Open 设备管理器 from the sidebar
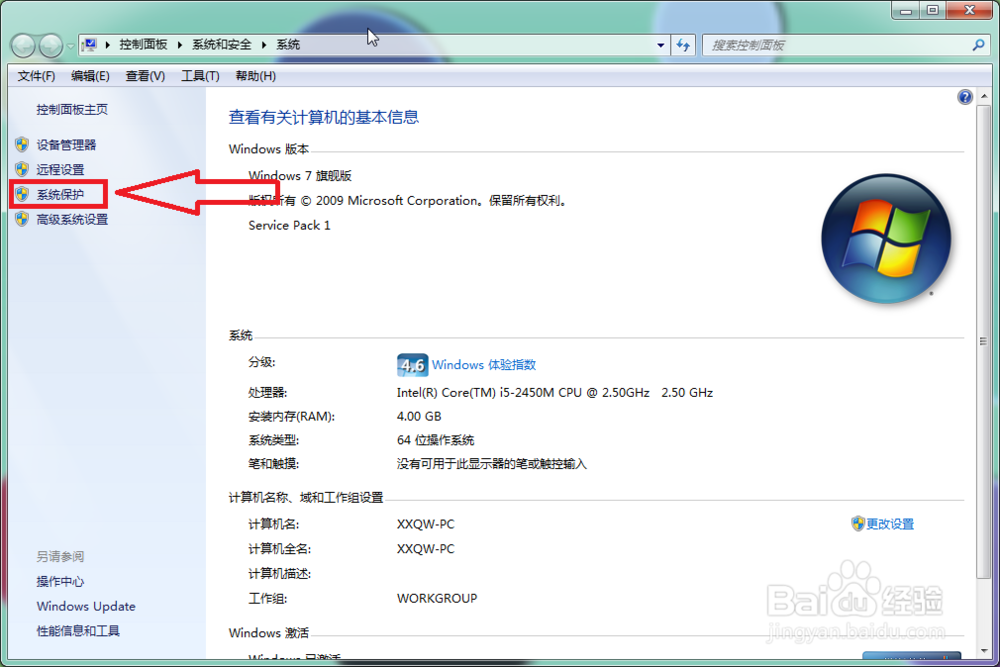1000x667 pixels. pos(66,145)
